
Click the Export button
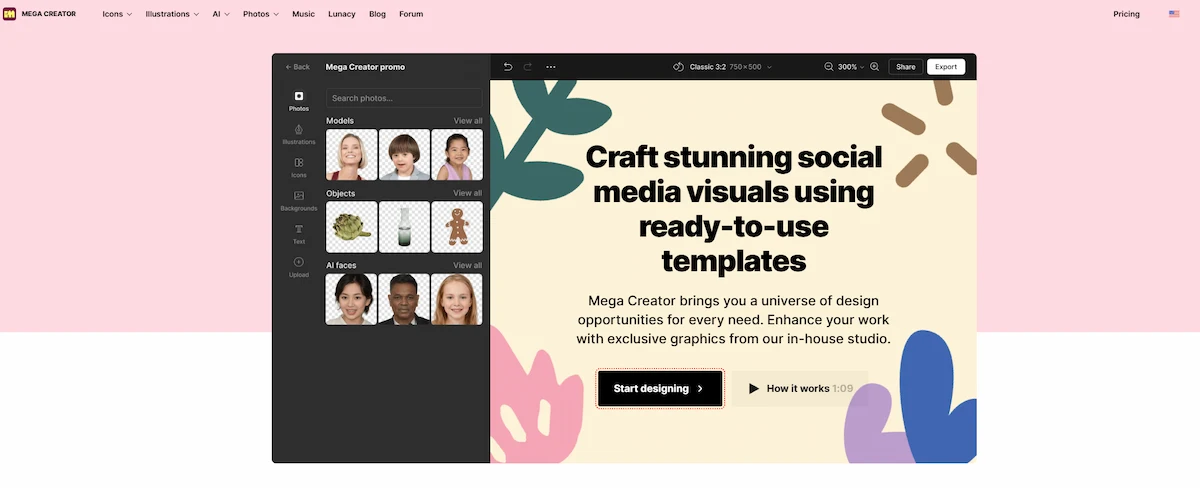click(946, 67)
